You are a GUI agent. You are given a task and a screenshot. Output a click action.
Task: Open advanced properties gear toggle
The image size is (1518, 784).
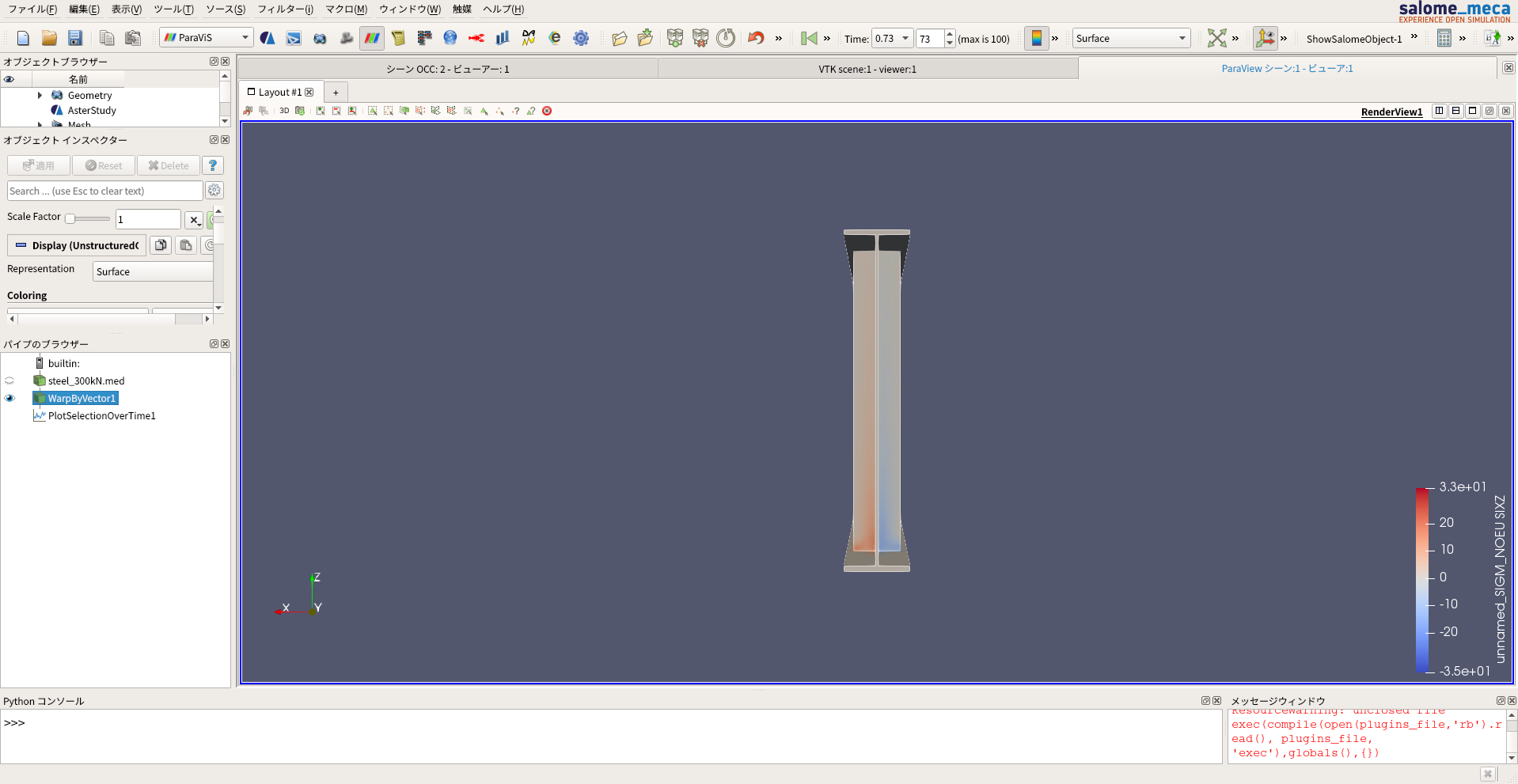214,191
